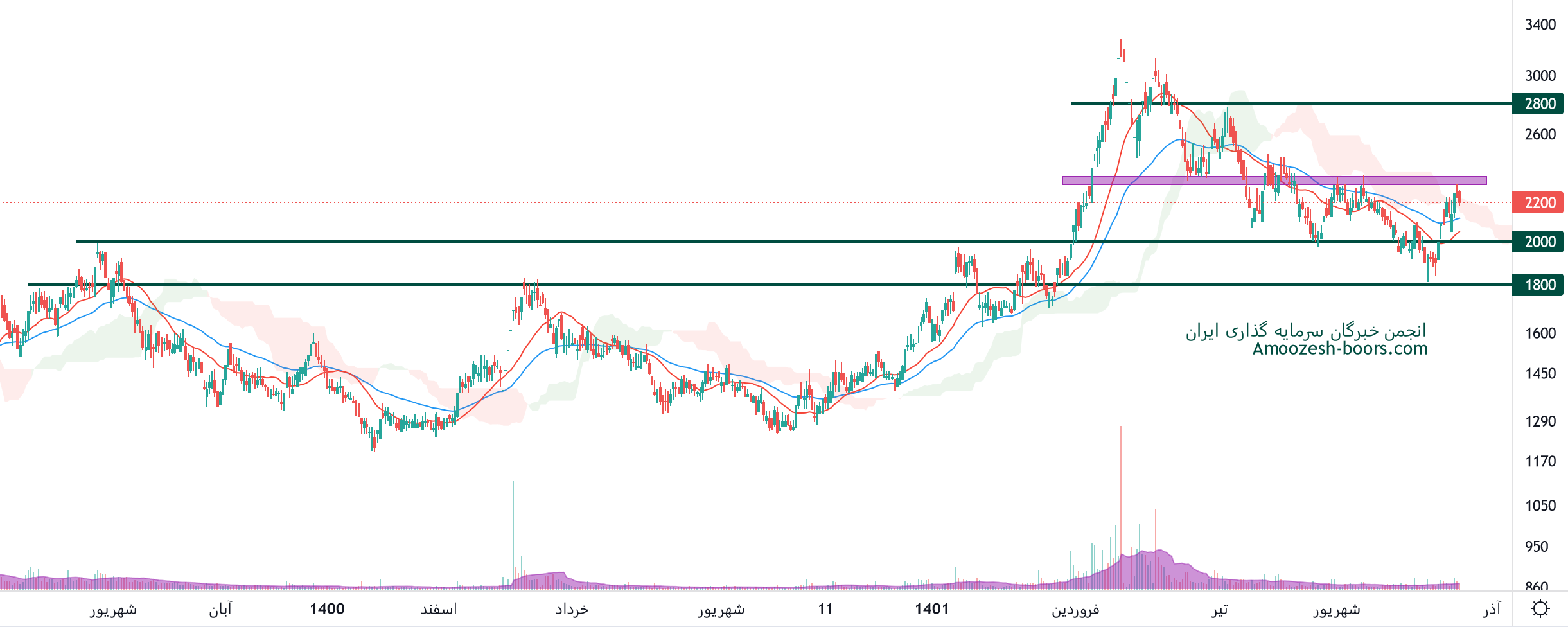Image resolution: width=1568 pixels, height=627 pixels.
Task: Click the تیر month on time axis
Action: [x=1219, y=609]
